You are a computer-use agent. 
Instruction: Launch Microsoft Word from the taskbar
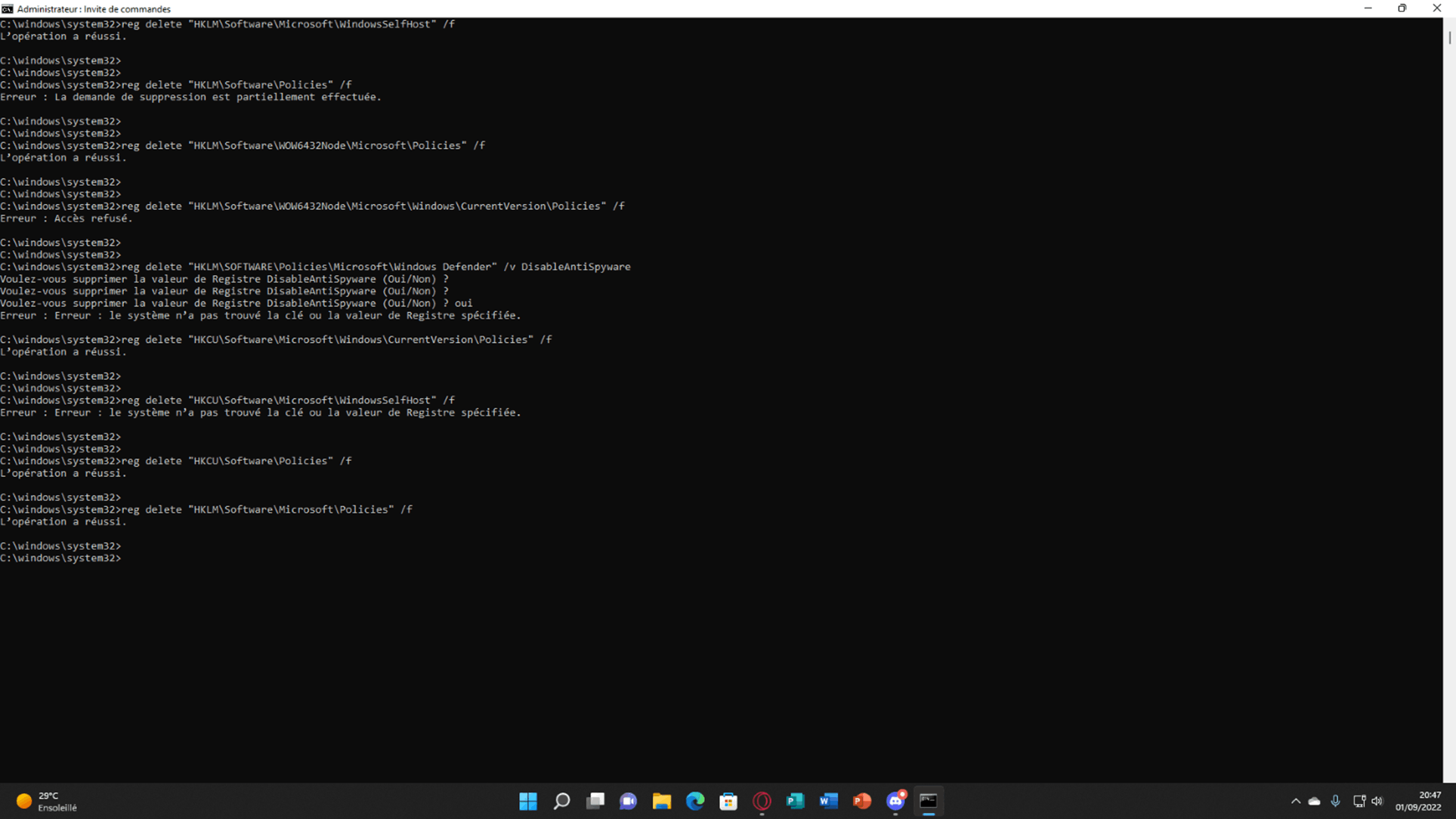pyautogui.click(x=828, y=801)
